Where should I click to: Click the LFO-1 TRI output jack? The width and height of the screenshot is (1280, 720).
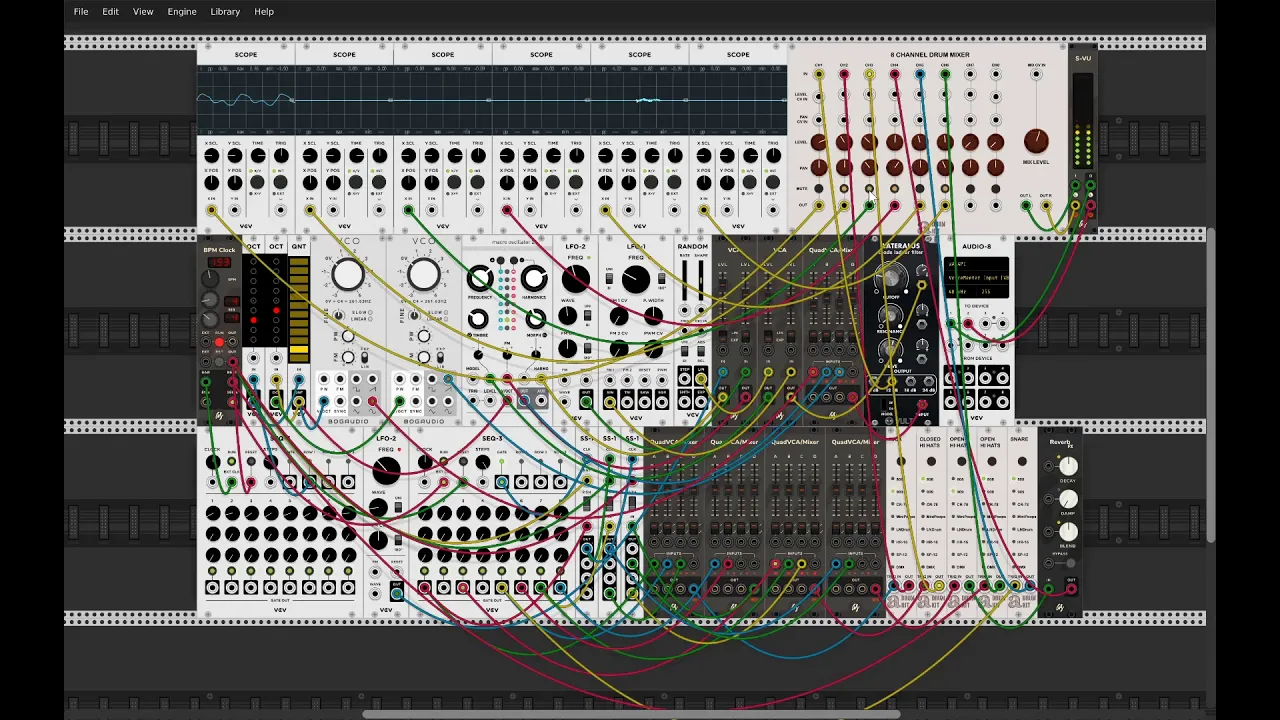coord(627,402)
